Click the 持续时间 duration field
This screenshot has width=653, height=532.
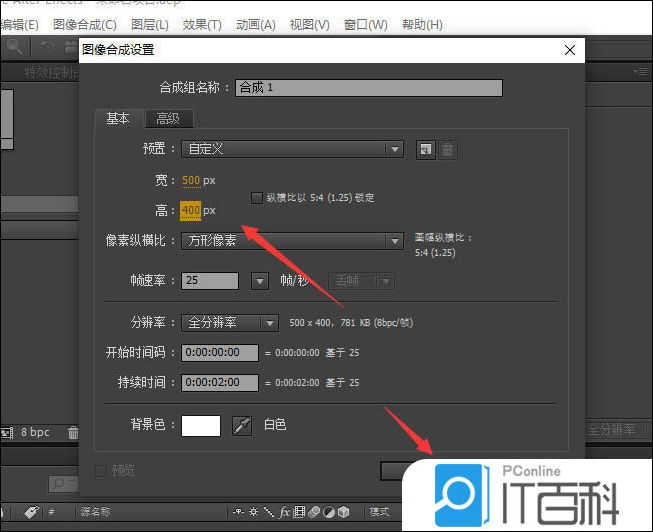tap(220, 382)
